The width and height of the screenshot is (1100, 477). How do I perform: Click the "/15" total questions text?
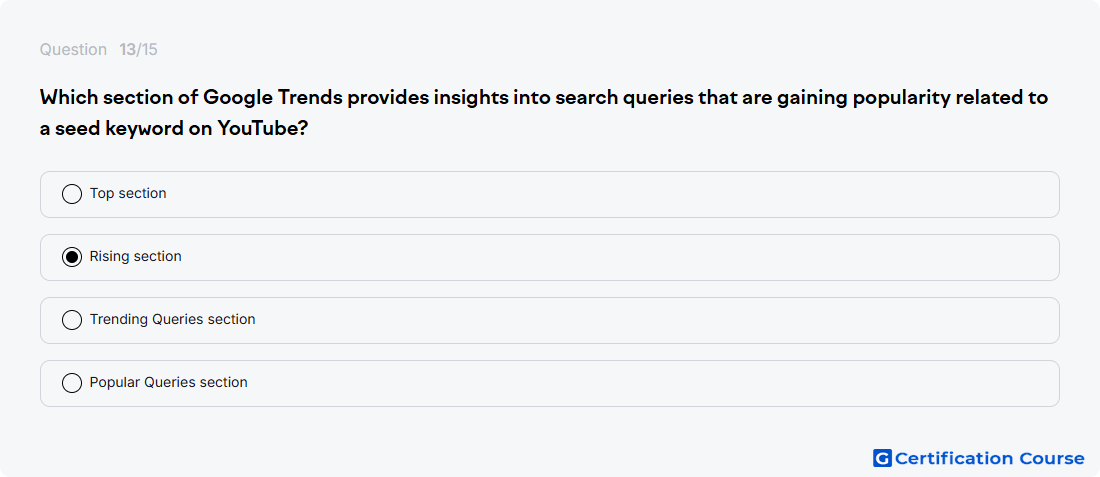click(x=147, y=50)
